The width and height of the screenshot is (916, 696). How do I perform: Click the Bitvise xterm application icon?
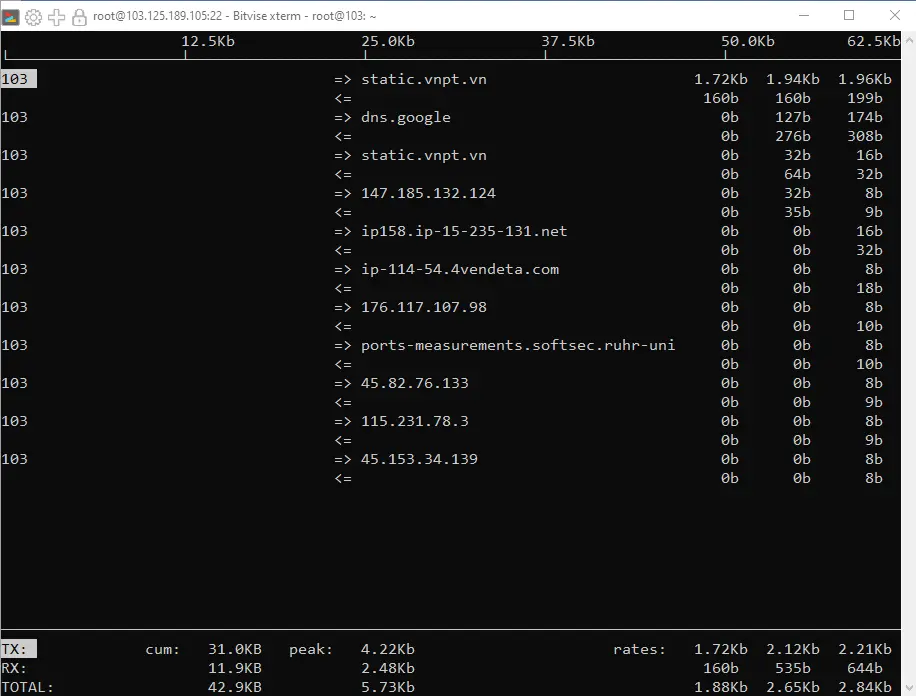[11, 17]
